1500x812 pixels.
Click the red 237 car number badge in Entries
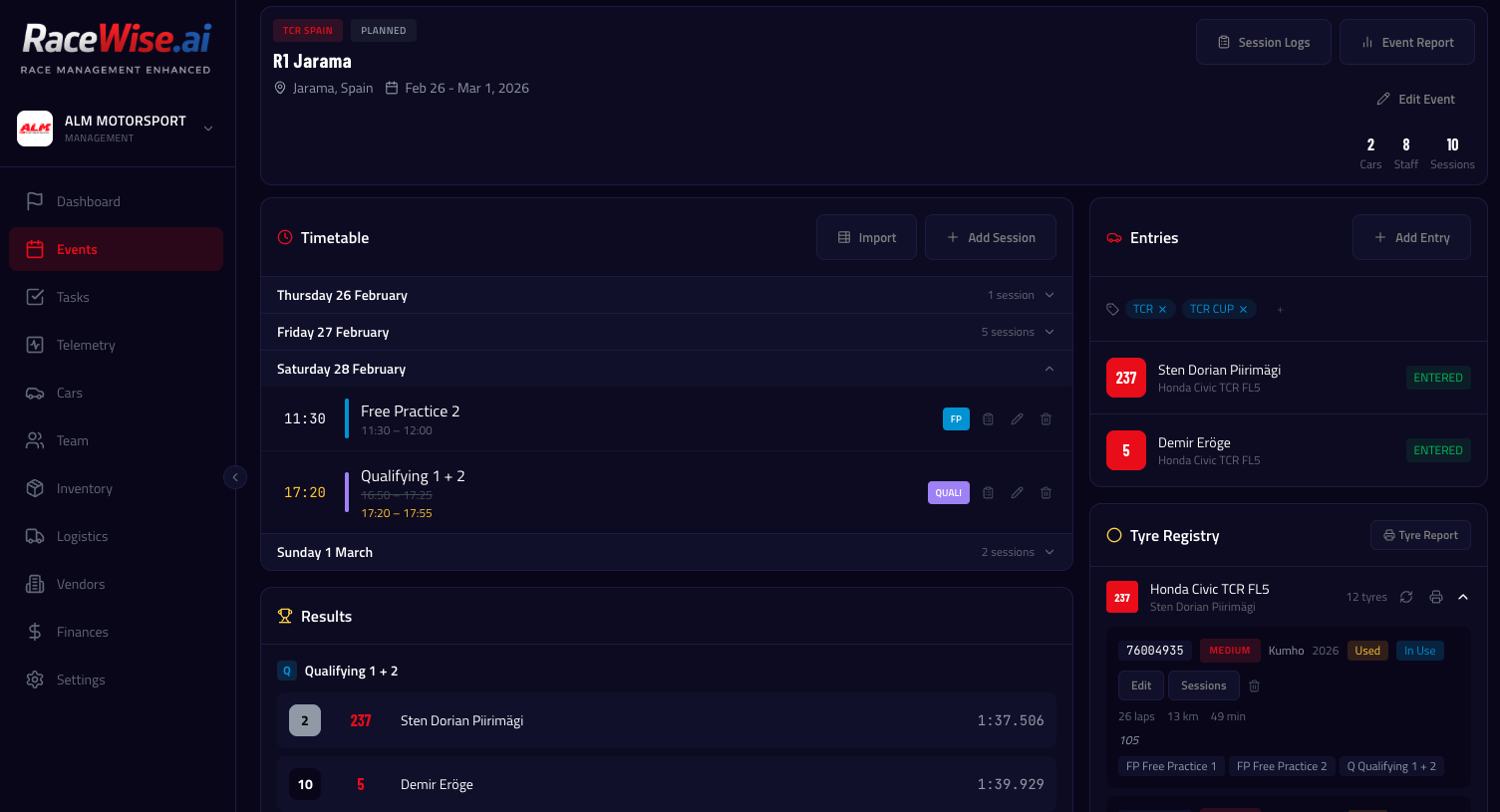pos(1125,378)
